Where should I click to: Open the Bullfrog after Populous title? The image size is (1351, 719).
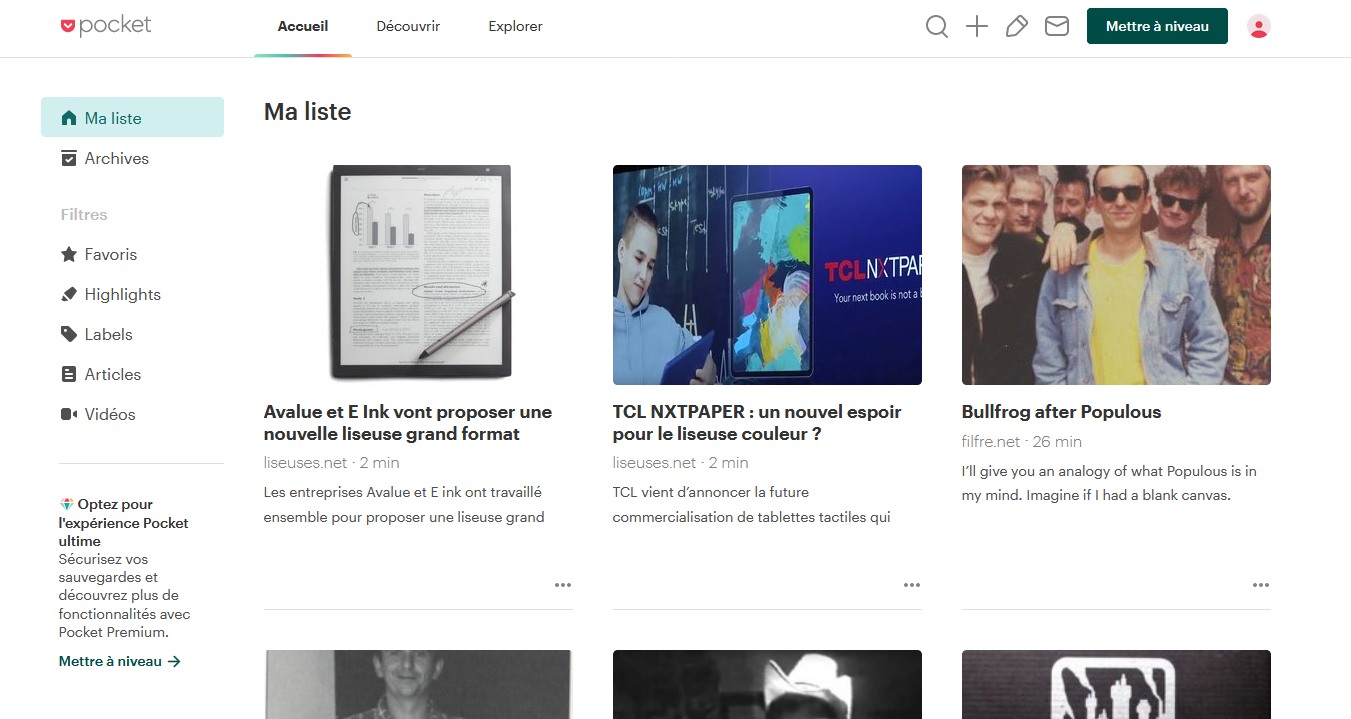pyautogui.click(x=1061, y=412)
